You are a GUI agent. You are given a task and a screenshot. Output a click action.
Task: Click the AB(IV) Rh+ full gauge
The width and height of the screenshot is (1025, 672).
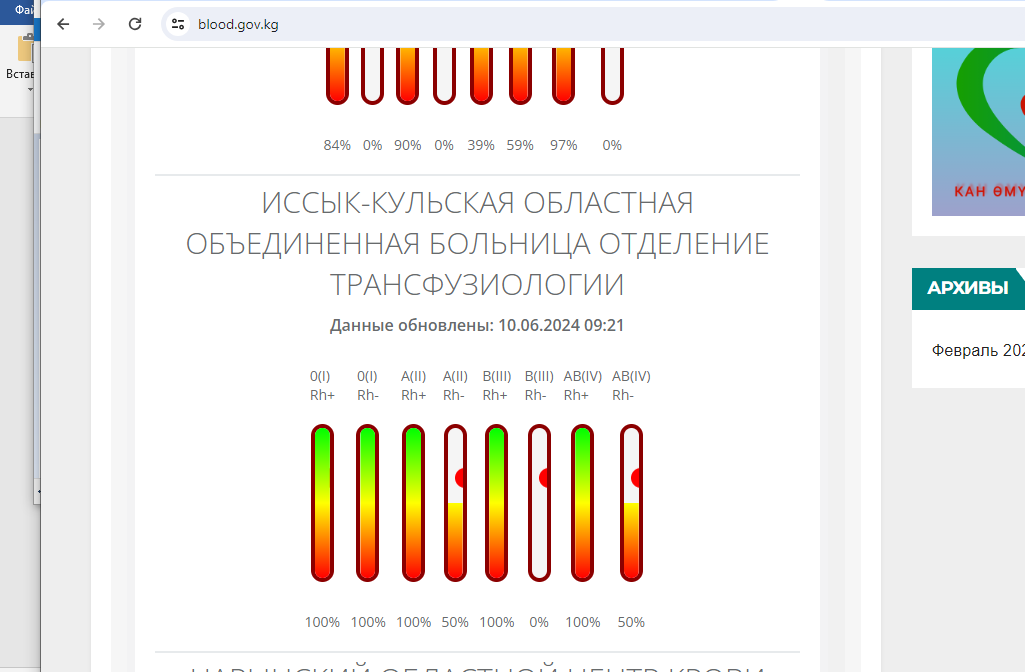click(x=582, y=502)
